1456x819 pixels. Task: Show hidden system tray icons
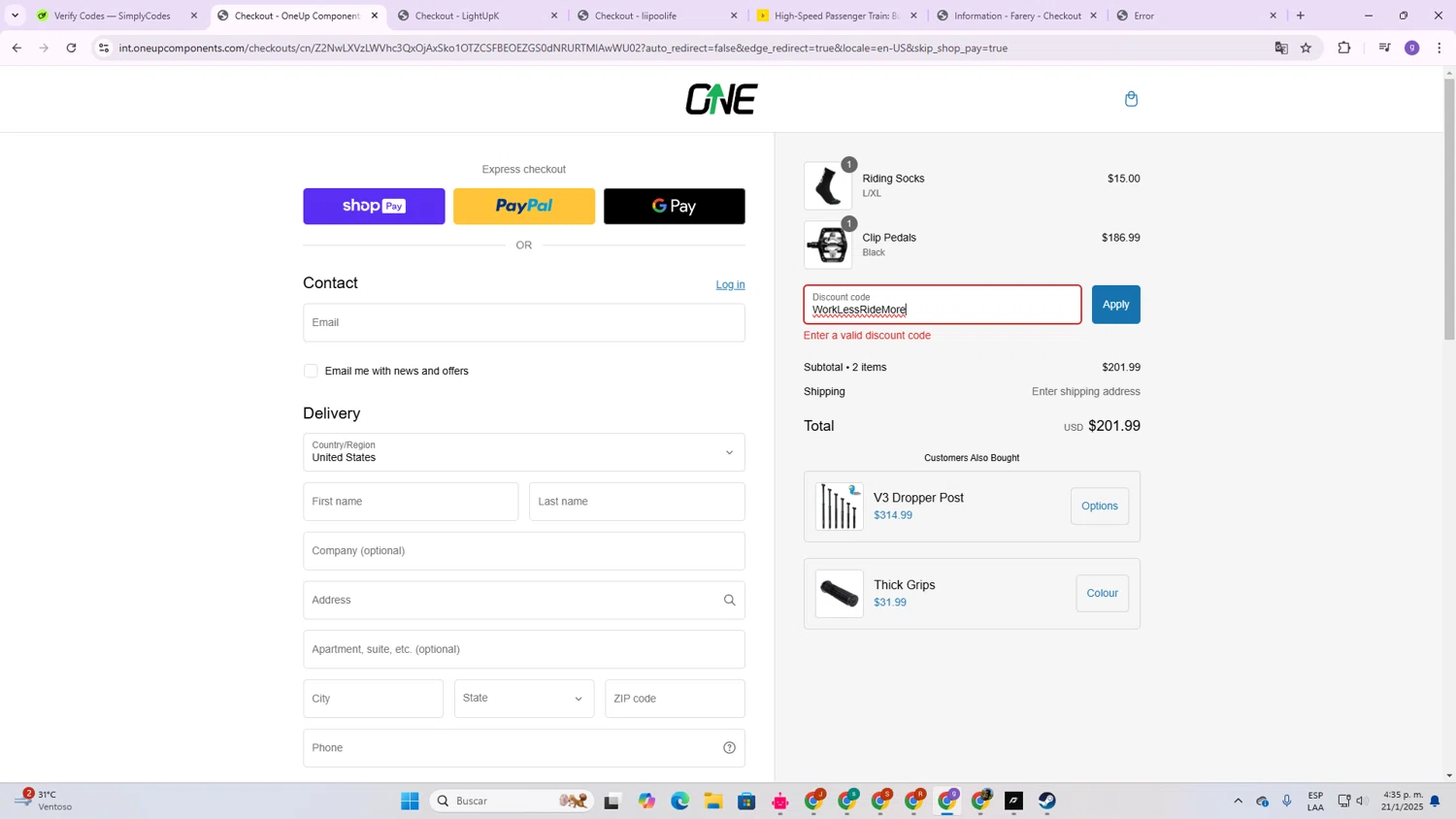point(1238,802)
